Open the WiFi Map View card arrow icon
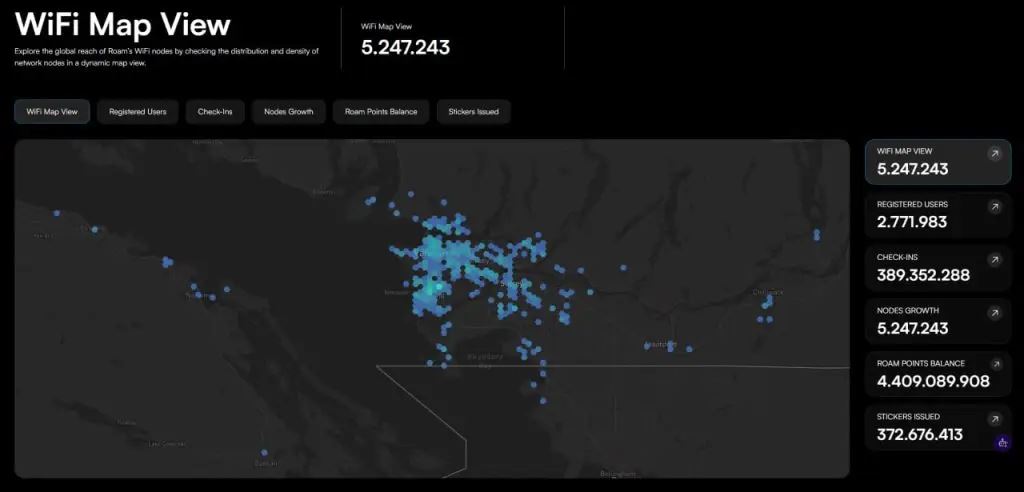Screen dimensions: 1024x492 [994, 154]
